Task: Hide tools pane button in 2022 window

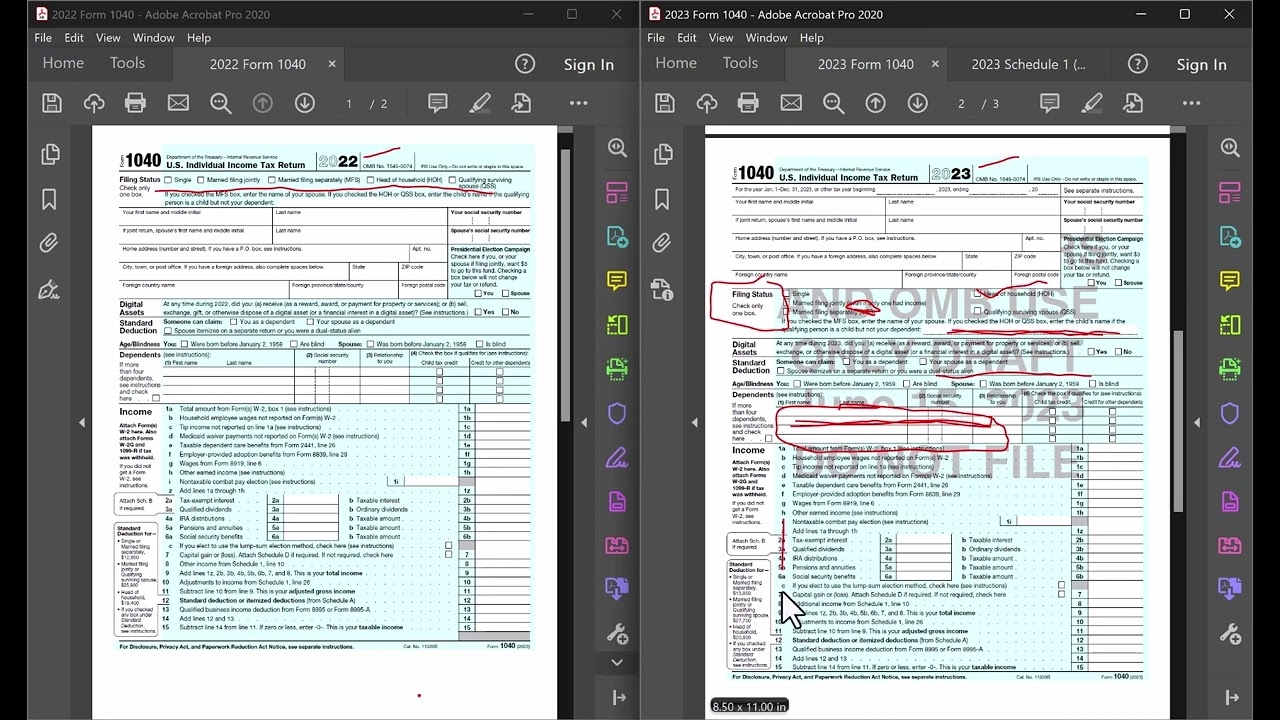Action: coord(619,697)
